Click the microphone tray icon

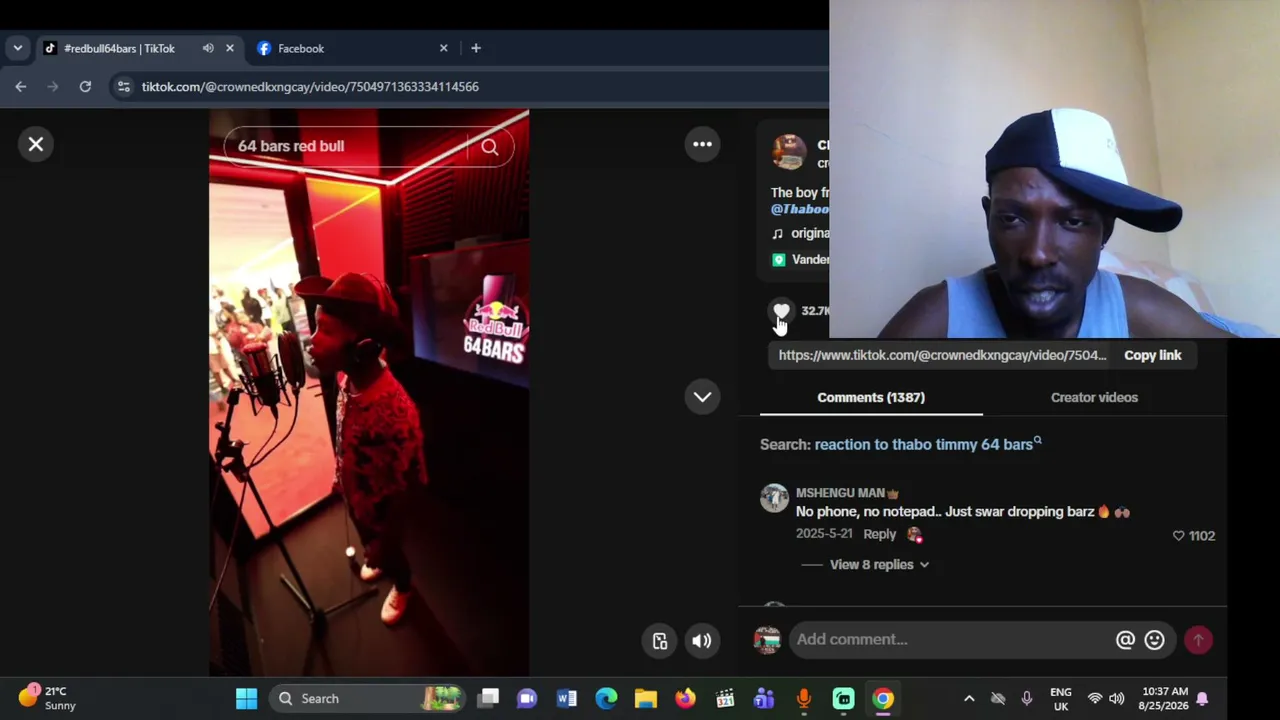(1027, 699)
